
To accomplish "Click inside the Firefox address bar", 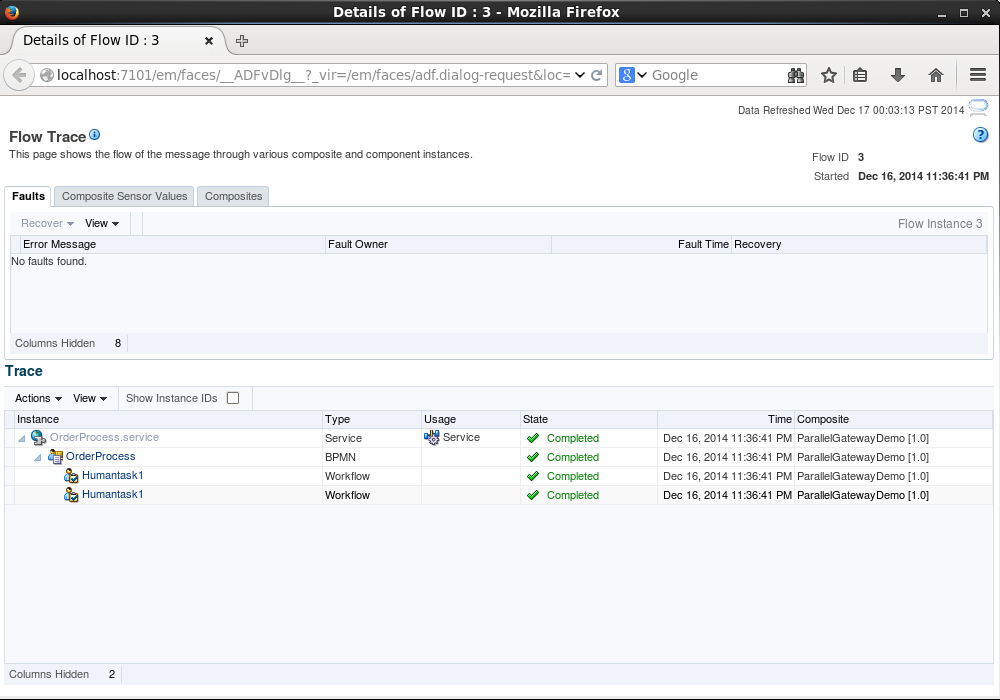I will [300, 75].
